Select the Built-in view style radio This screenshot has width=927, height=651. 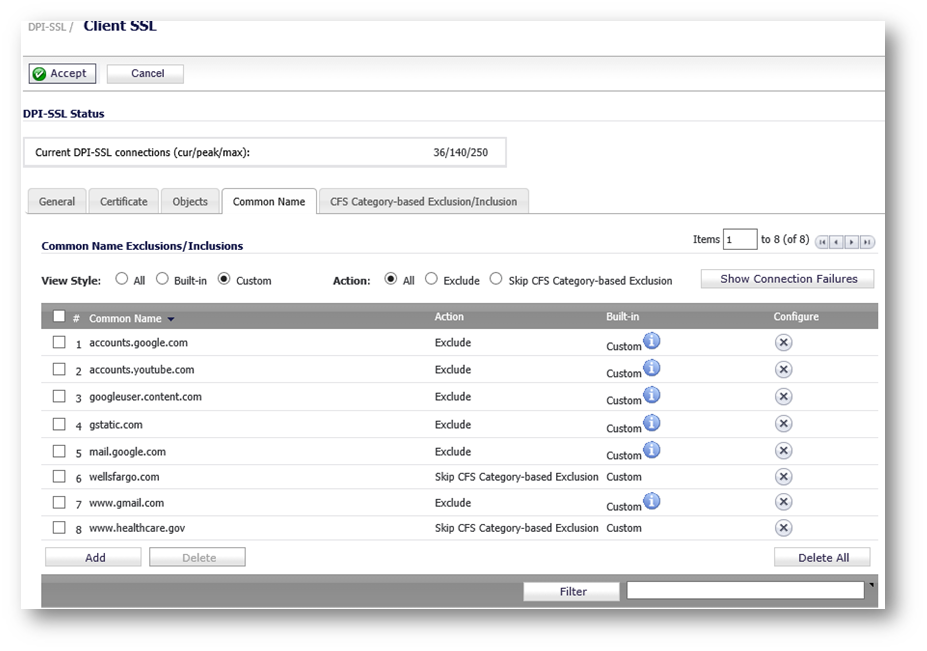click(x=164, y=280)
